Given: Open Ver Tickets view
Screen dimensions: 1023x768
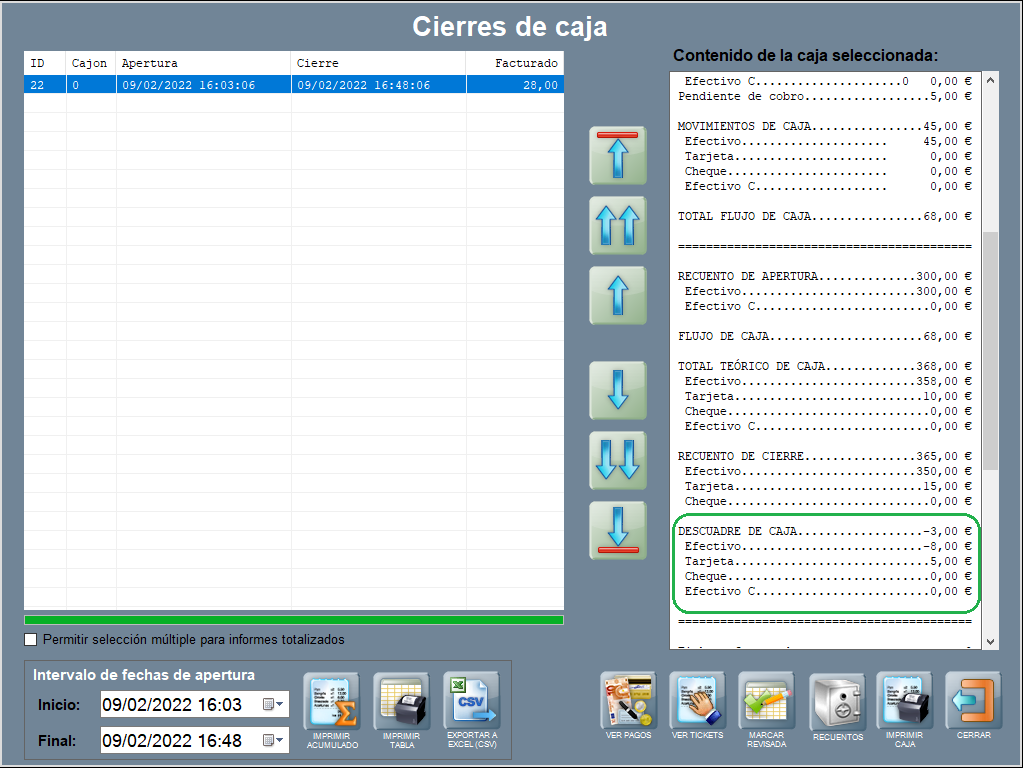Looking at the screenshot, I should [x=697, y=700].
